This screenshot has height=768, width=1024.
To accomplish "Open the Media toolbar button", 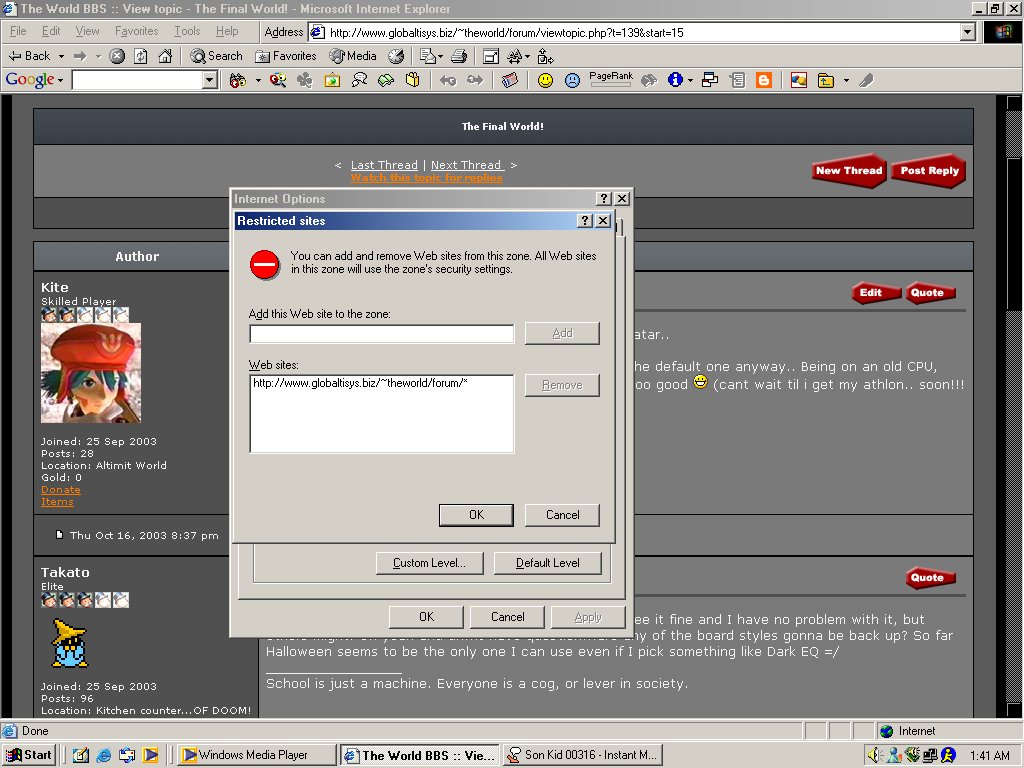I will (x=354, y=56).
